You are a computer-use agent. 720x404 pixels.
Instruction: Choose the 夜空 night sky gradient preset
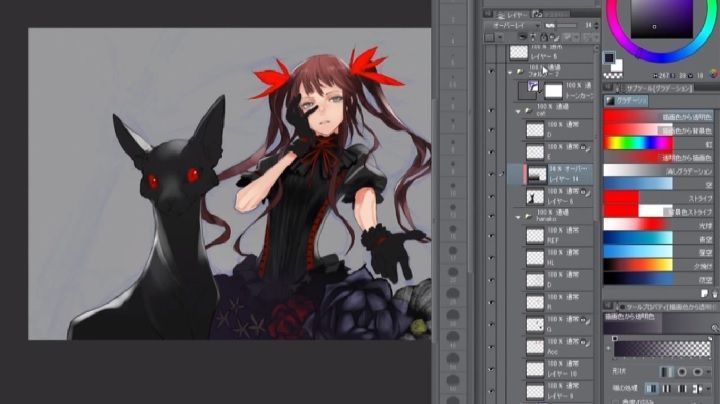click(x=658, y=279)
